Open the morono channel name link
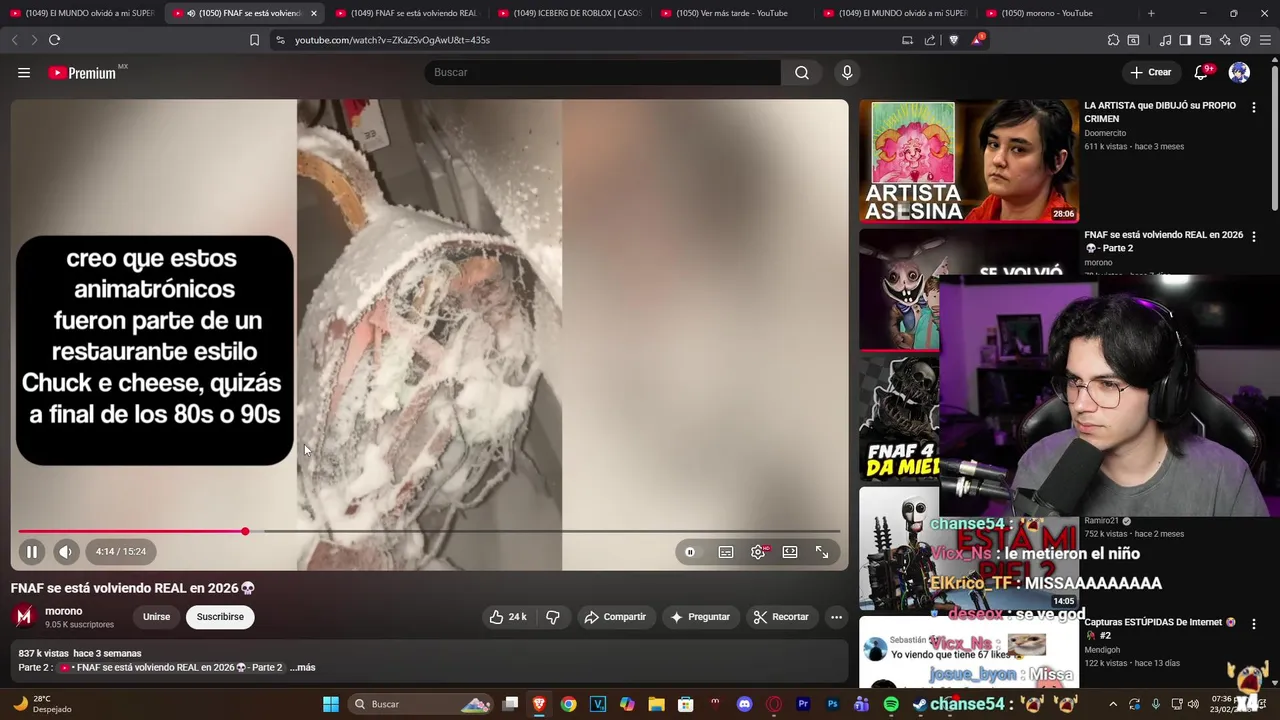The image size is (1280, 720). tap(64, 611)
